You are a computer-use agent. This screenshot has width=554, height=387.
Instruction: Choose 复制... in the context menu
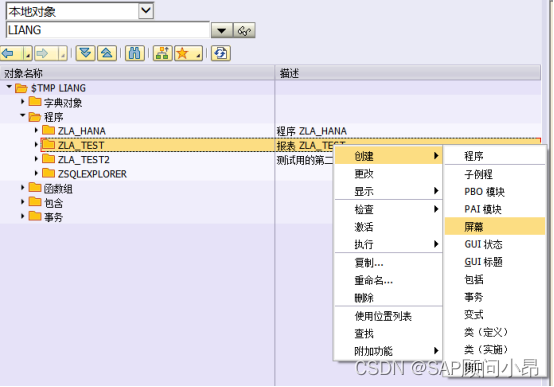pos(388,263)
